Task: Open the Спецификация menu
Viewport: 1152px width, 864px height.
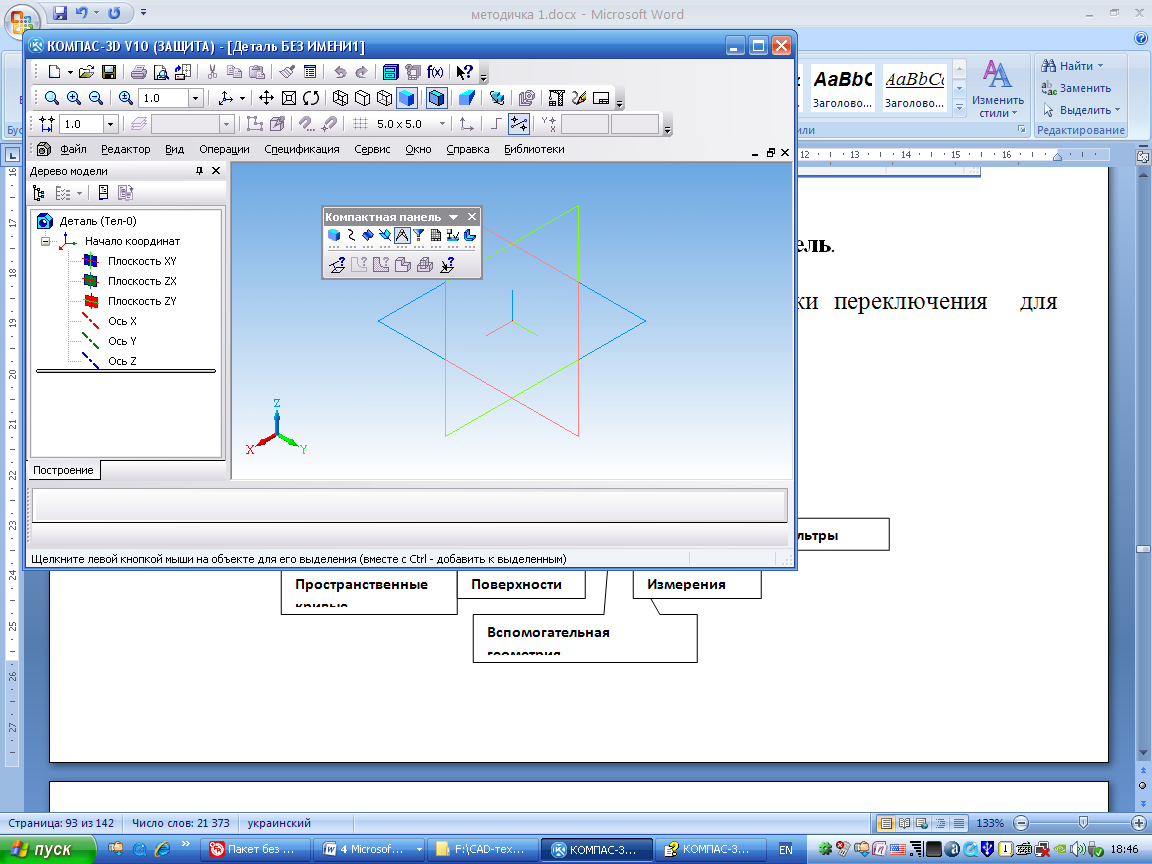Action: click(302, 149)
